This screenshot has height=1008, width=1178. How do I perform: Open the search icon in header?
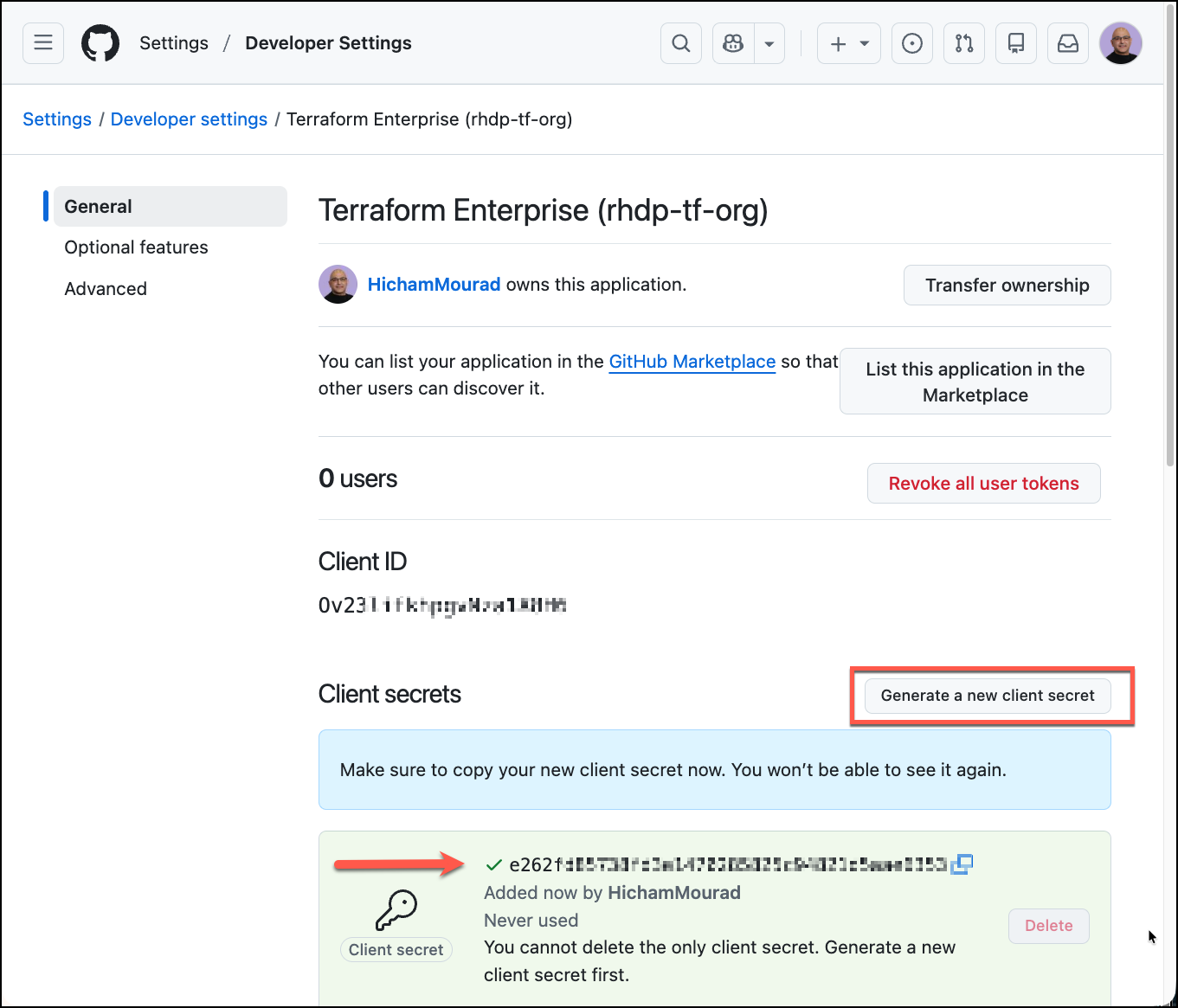click(x=681, y=43)
